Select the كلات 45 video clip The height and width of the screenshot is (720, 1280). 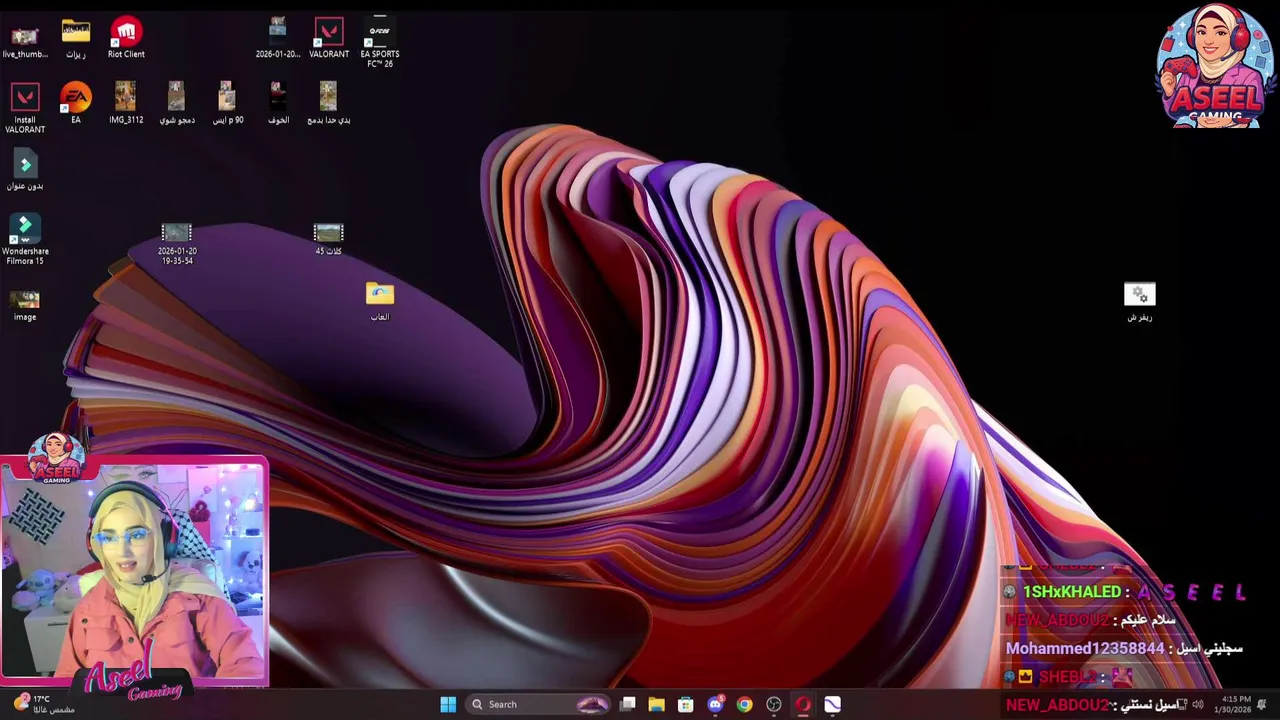pos(328,239)
